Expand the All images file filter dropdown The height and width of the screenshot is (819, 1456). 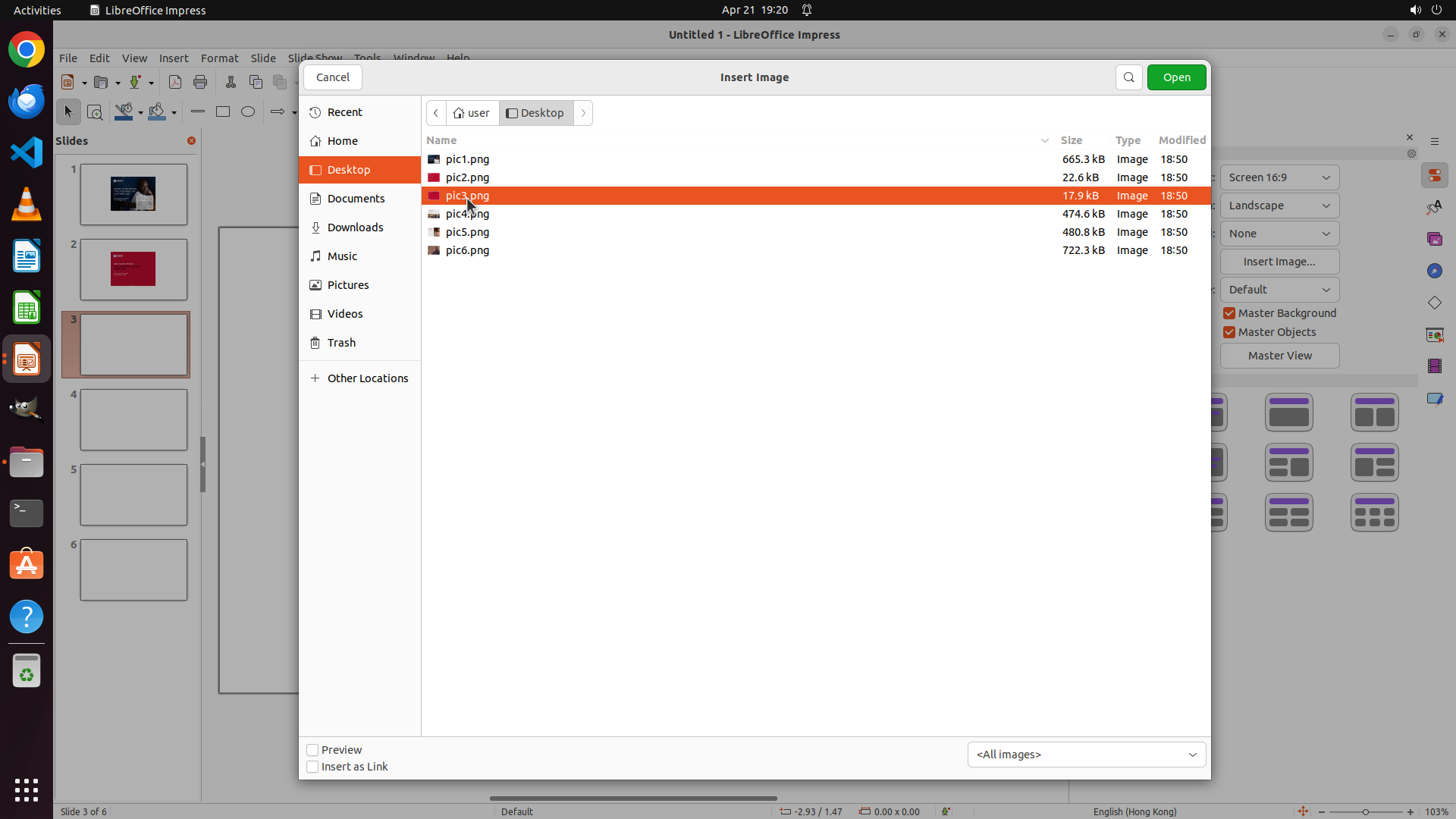tap(1086, 755)
